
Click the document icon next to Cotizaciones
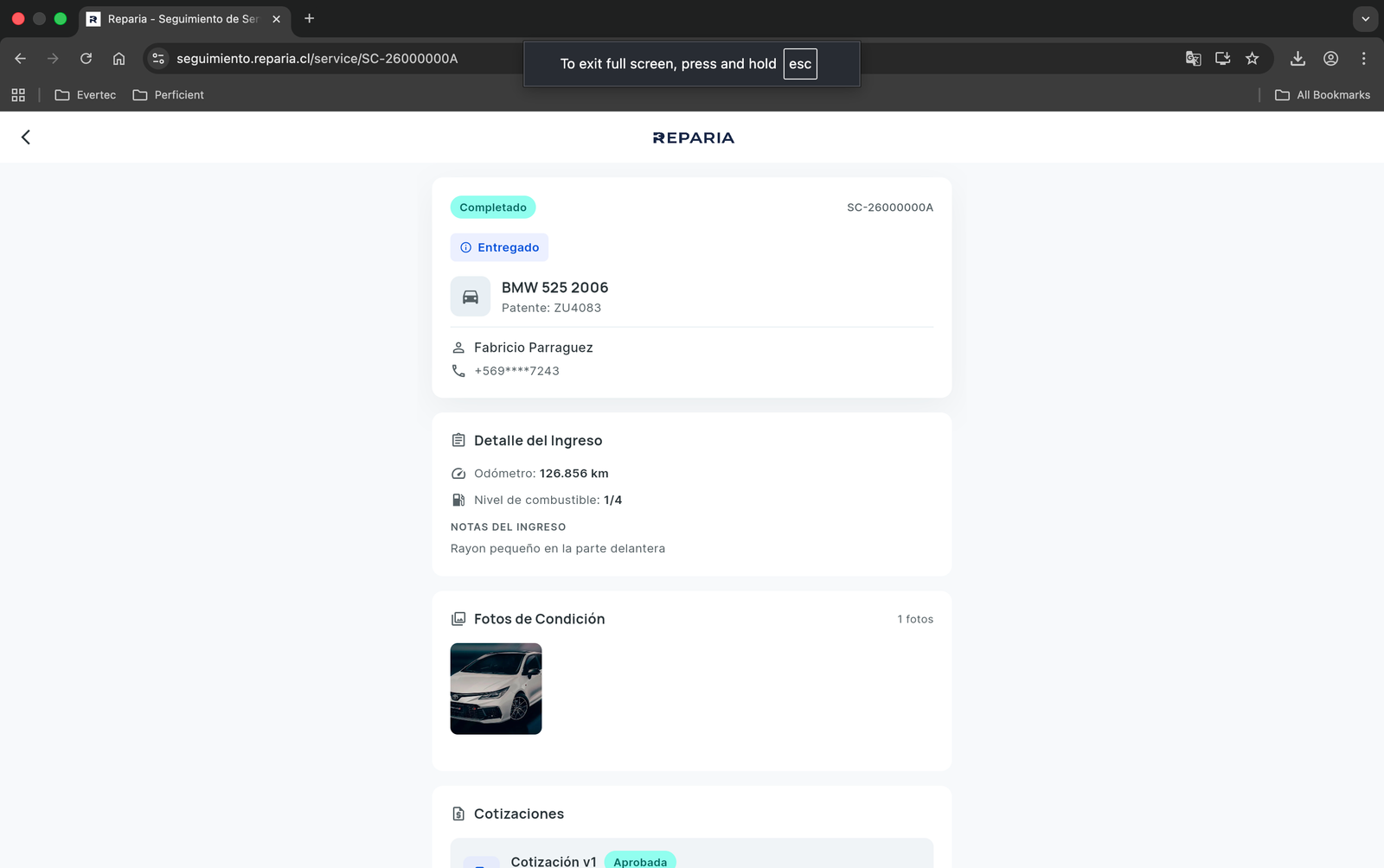pos(458,813)
